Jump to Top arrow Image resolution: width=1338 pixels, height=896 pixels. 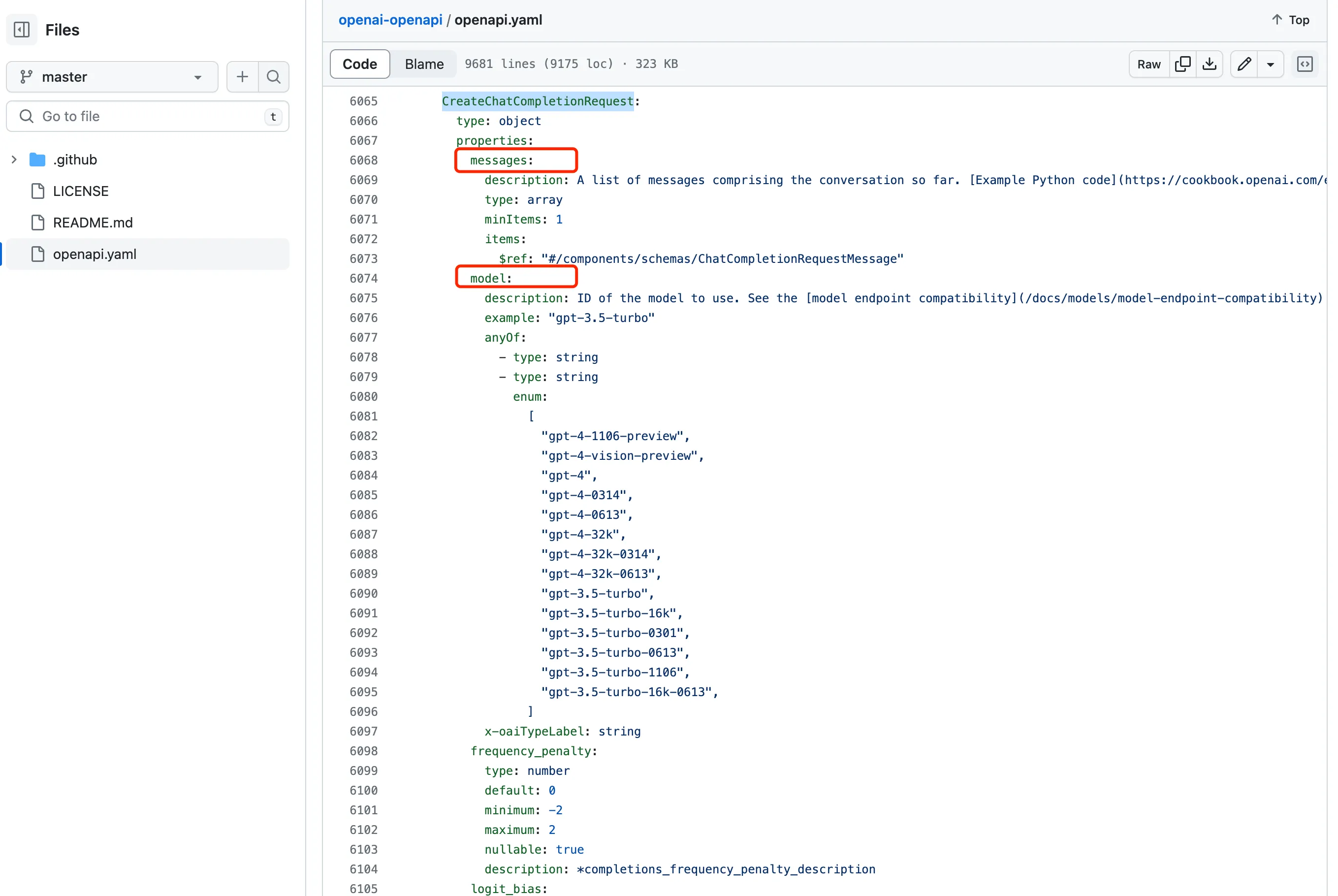click(x=1290, y=20)
